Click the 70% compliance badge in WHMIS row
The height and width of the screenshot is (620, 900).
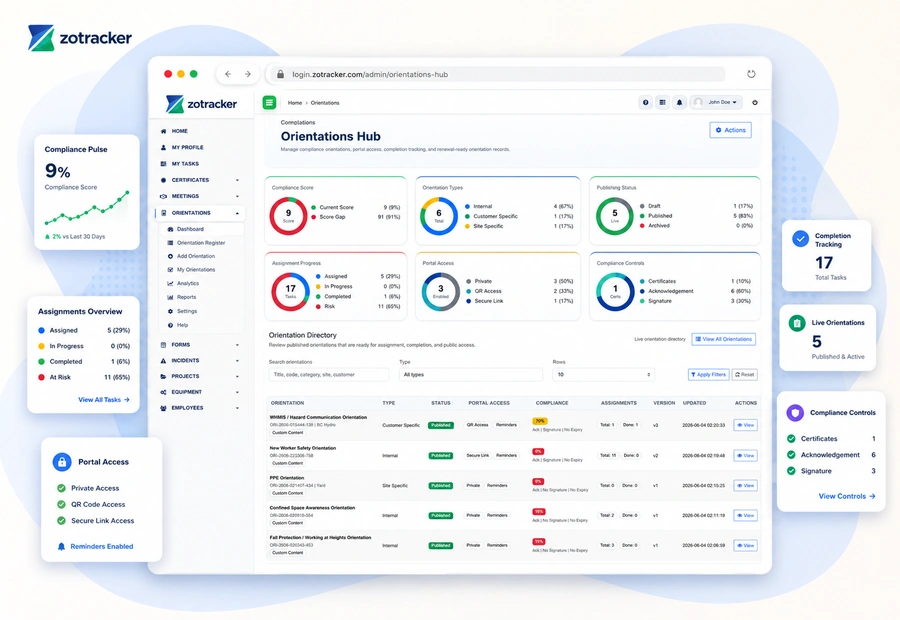[x=540, y=421]
